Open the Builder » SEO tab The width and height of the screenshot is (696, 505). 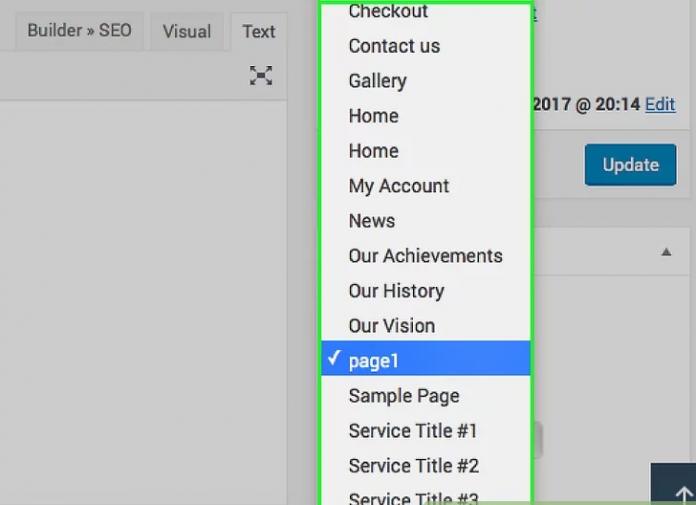coord(79,31)
